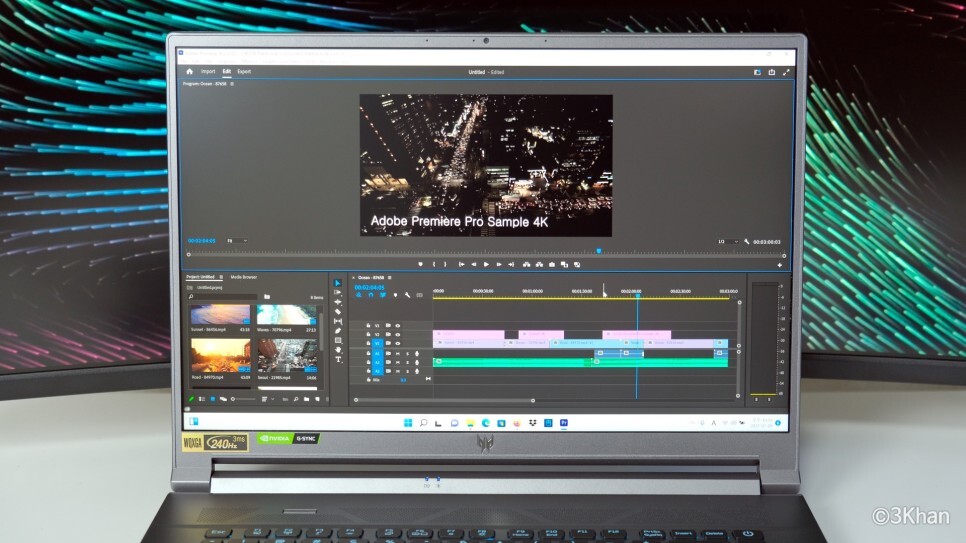
Task: Click the New Item icon
Action: (317, 399)
